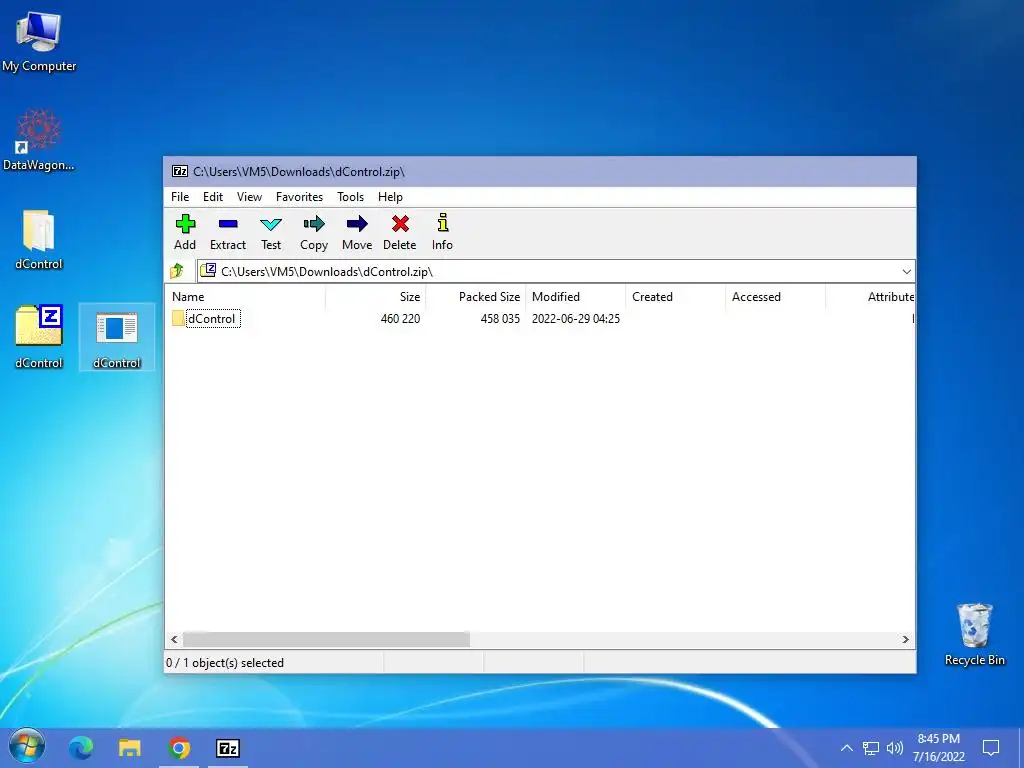Open the View menu
The image size is (1024, 768).
(x=249, y=197)
